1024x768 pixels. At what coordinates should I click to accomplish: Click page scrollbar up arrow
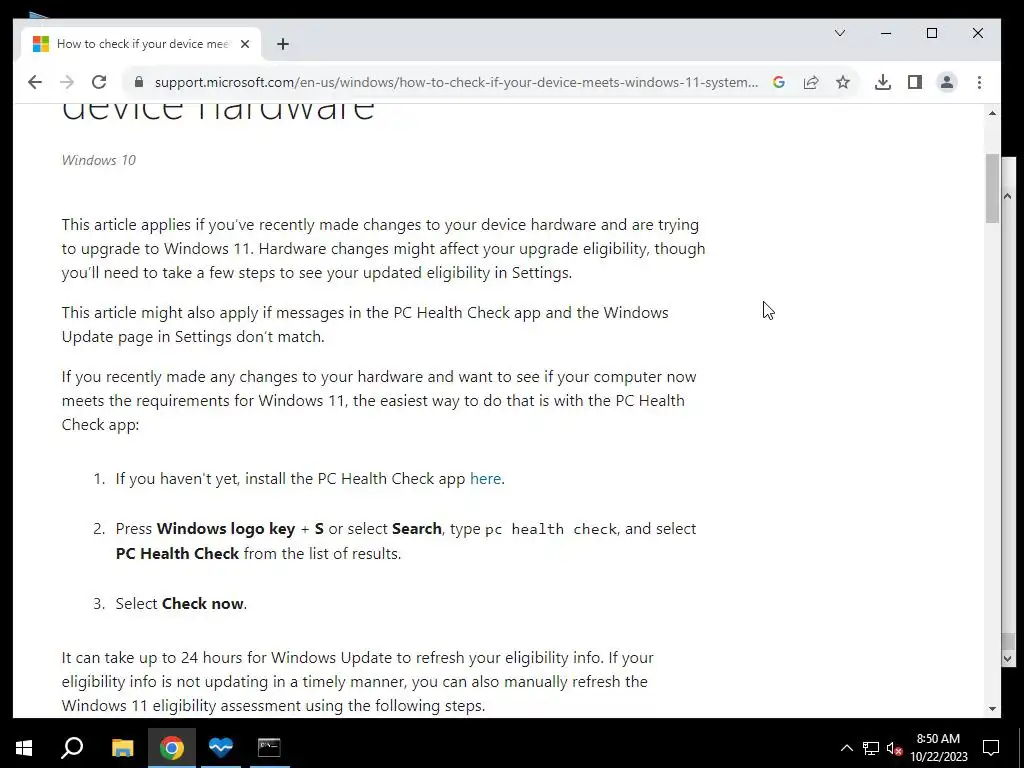click(x=992, y=114)
